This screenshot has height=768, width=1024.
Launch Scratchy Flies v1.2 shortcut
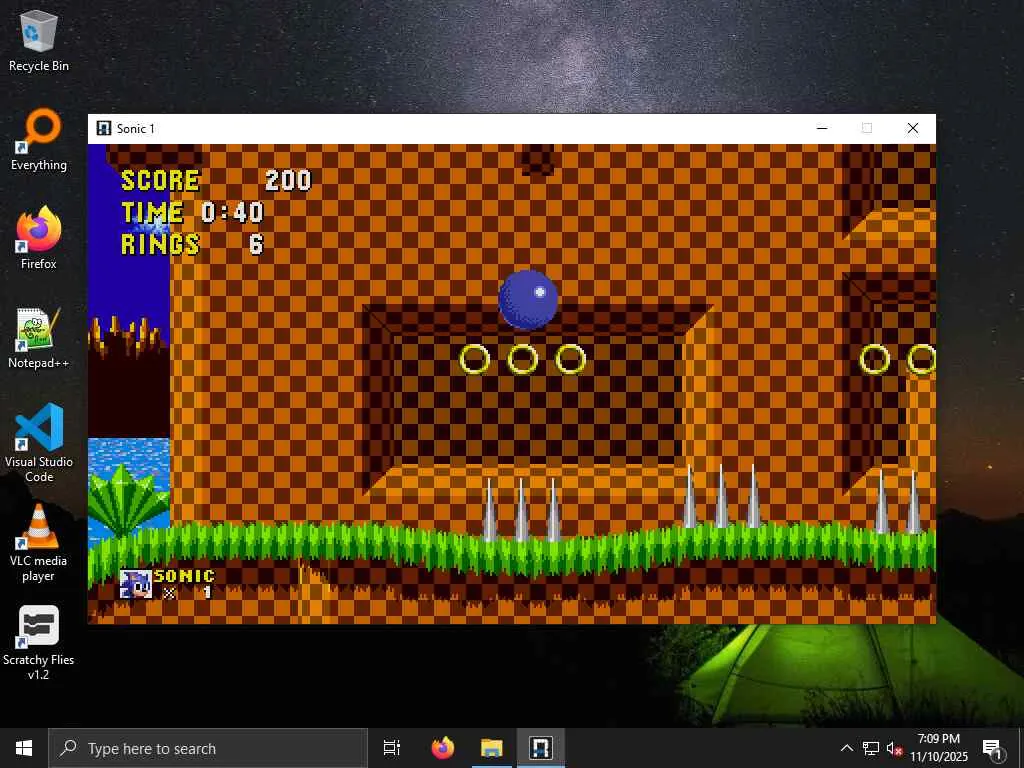39,643
